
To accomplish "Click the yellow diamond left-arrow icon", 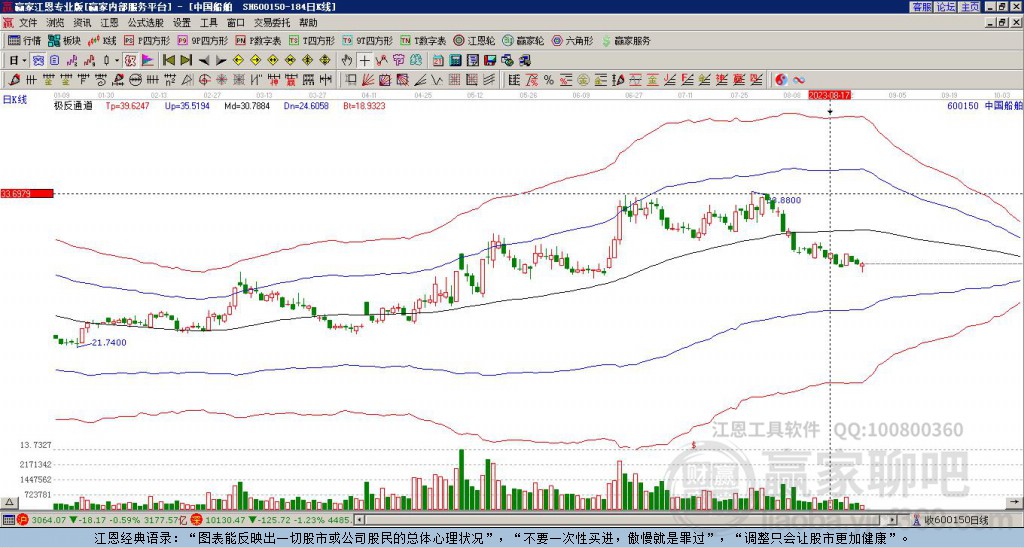I will pyautogui.click(x=238, y=61).
